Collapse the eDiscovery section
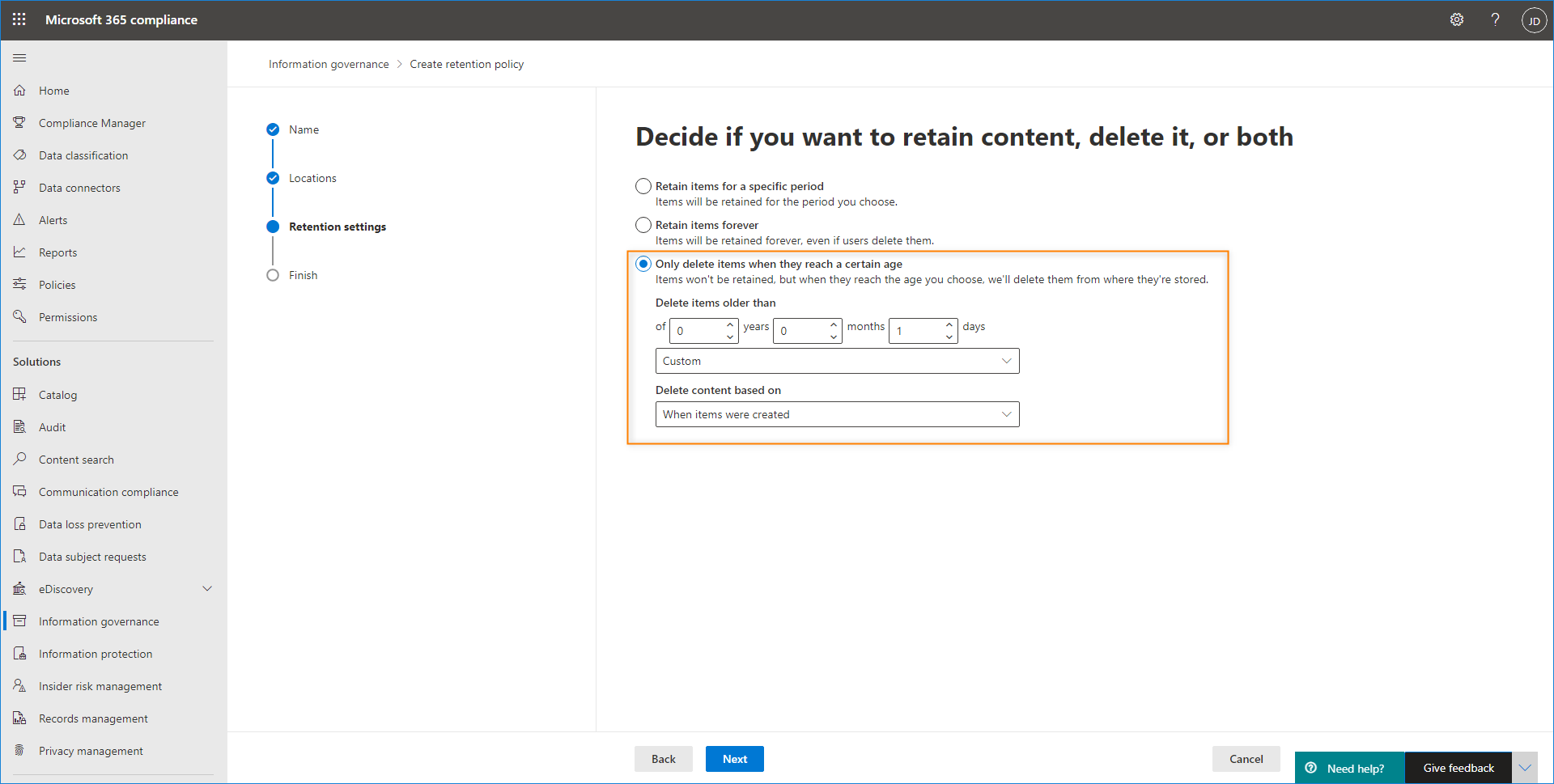This screenshot has height=784, width=1554. pyautogui.click(x=207, y=588)
